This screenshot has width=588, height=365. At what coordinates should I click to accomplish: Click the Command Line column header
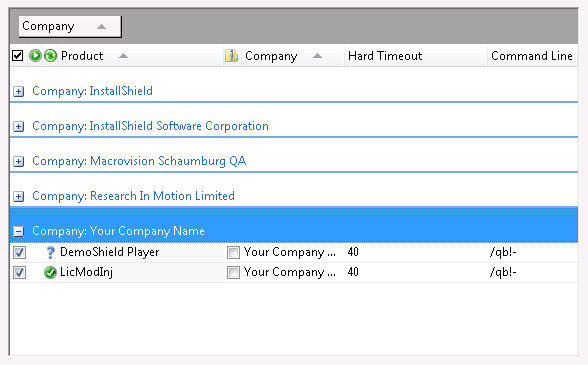click(532, 56)
